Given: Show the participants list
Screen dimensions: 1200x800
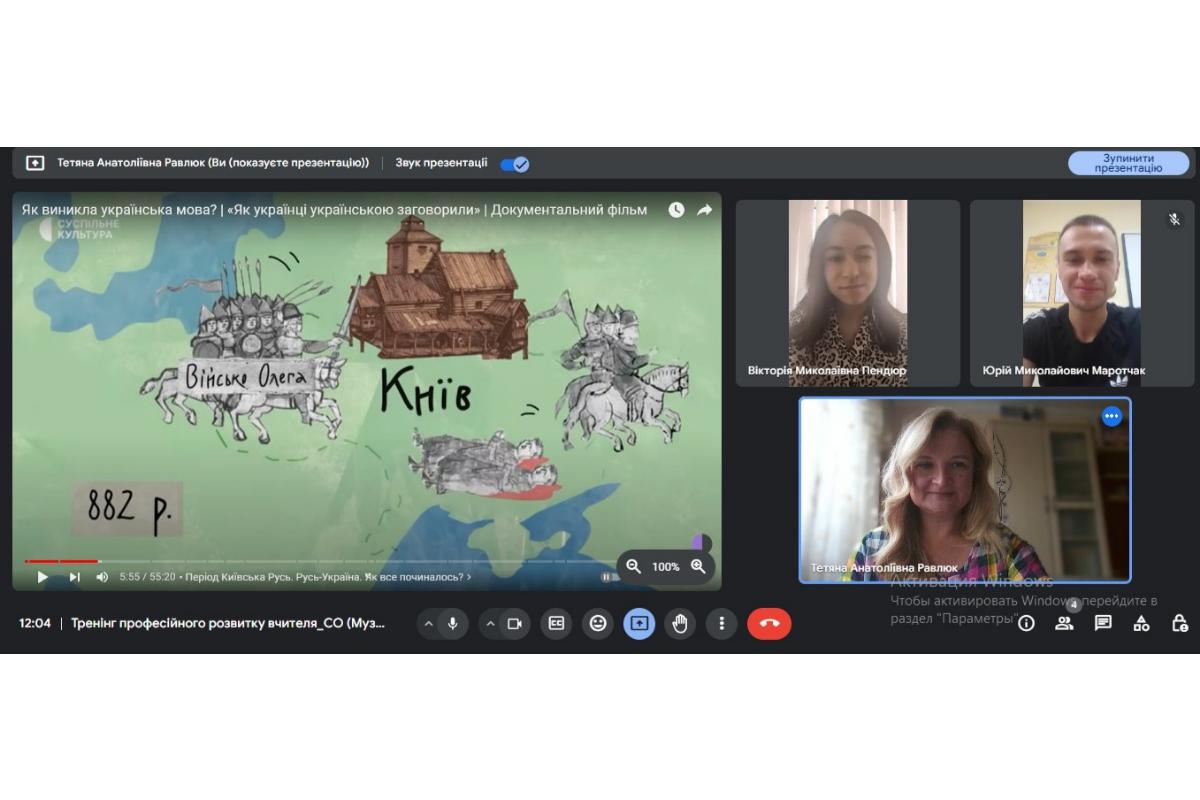Looking at the screenshot, I should tap(1064, 623).
